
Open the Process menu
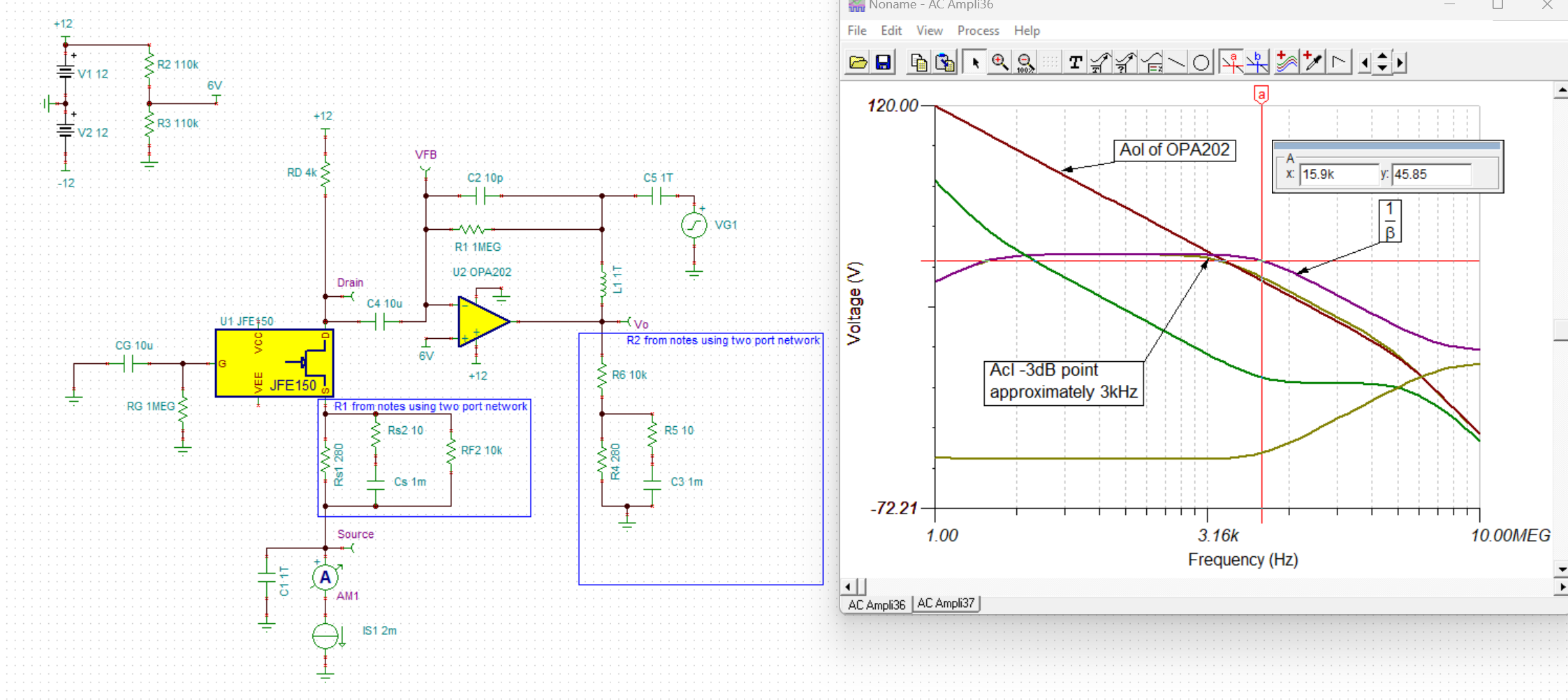(x=978, y=31)
